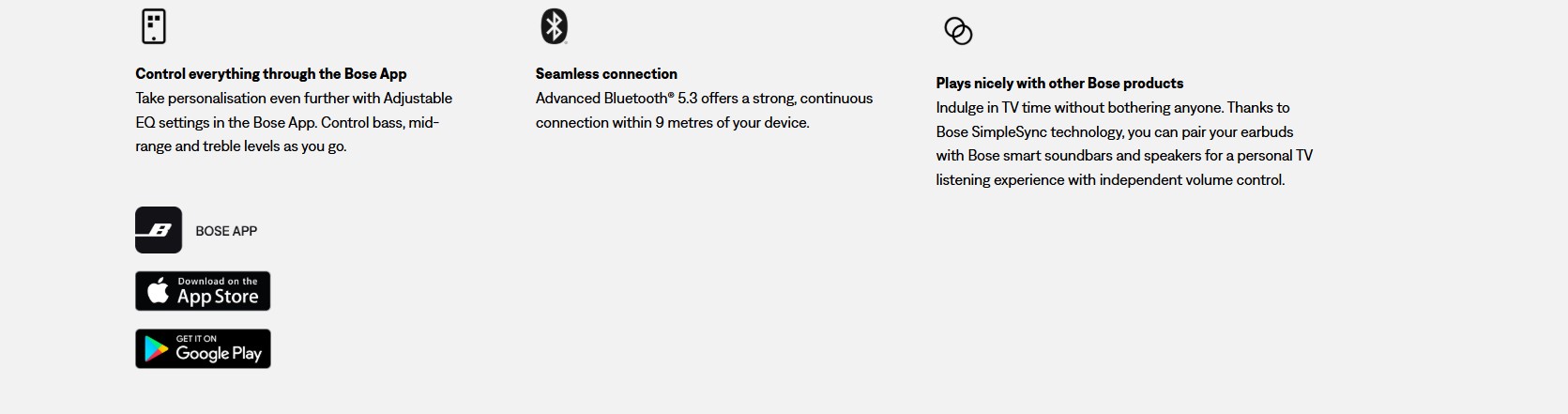
Task: Click the Google Play triangle logo
Action: pyautogui.click(x=156, y=349)
